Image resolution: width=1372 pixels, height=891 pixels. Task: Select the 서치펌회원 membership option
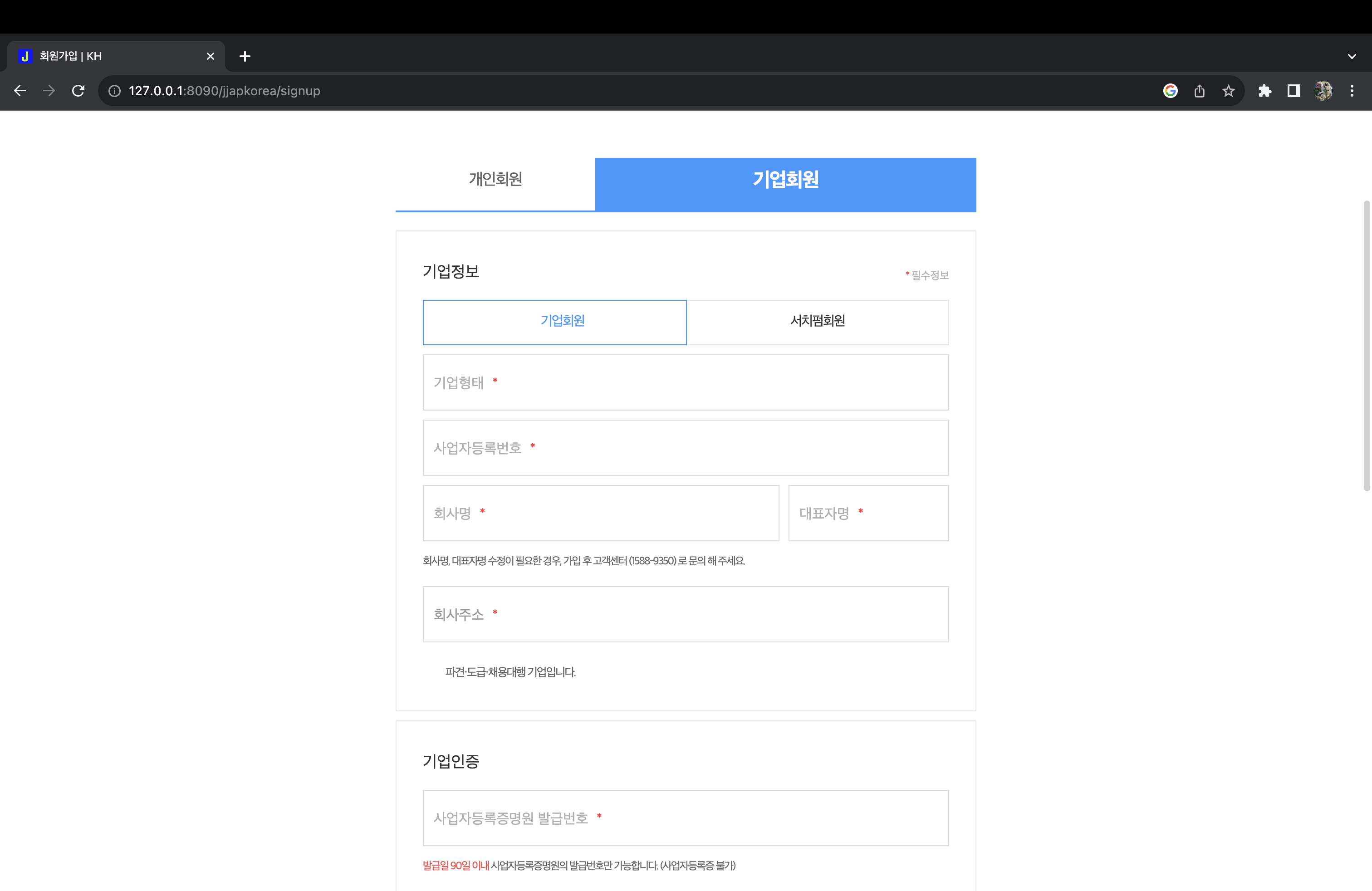pyautogui.click(x=818, y=322)
